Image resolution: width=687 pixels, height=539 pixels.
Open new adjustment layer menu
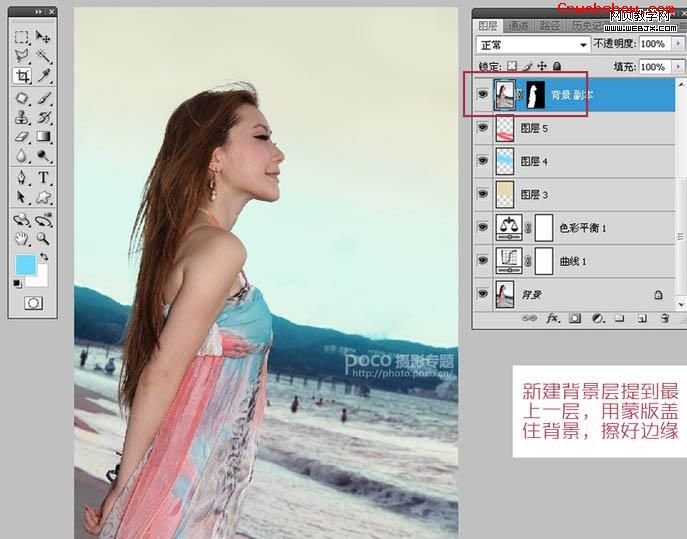pos(597,319)
